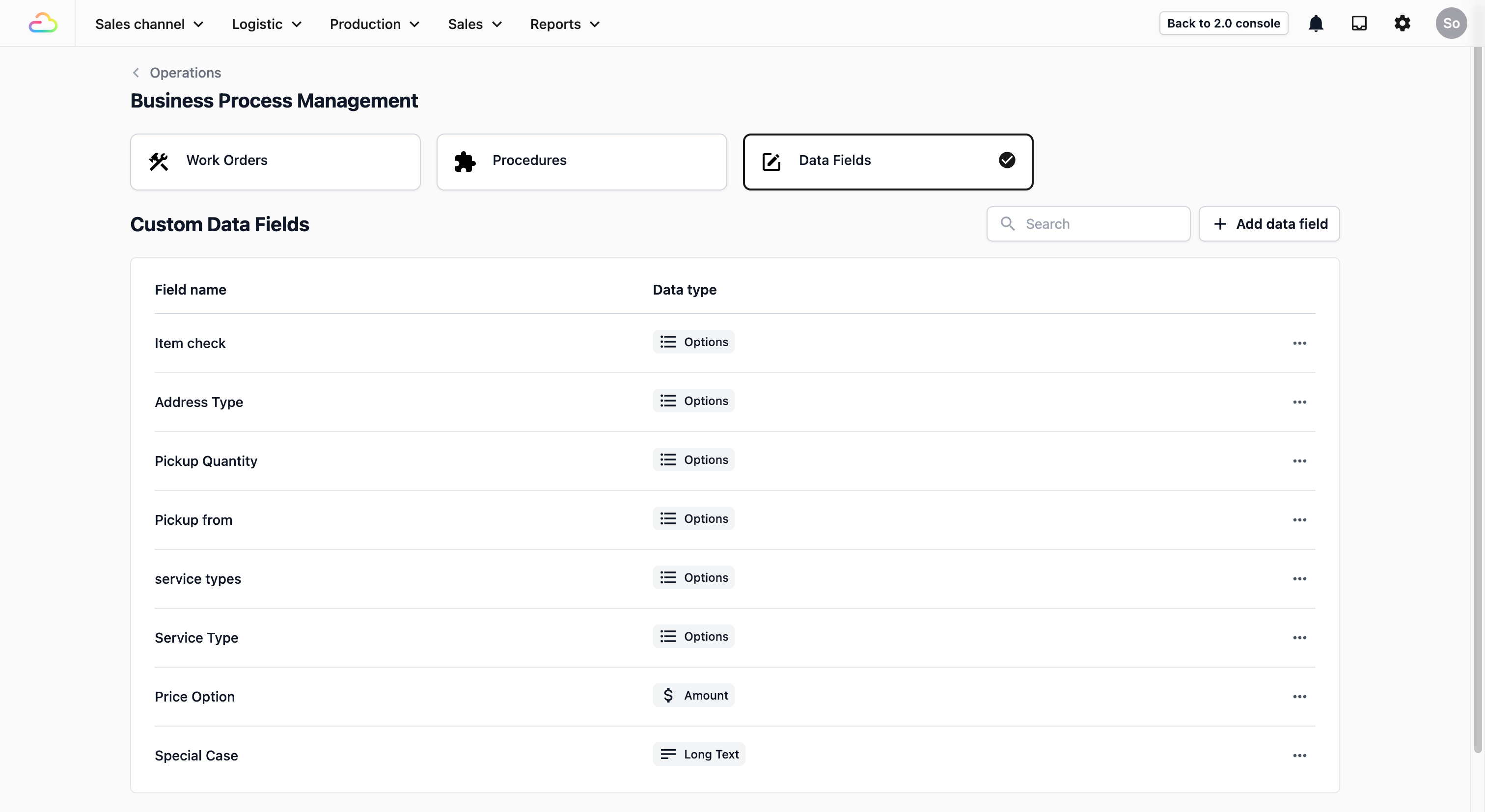Open three-dot menu for Pickup from
This screenshot has width=1485, height=812.
point(1299,519)
